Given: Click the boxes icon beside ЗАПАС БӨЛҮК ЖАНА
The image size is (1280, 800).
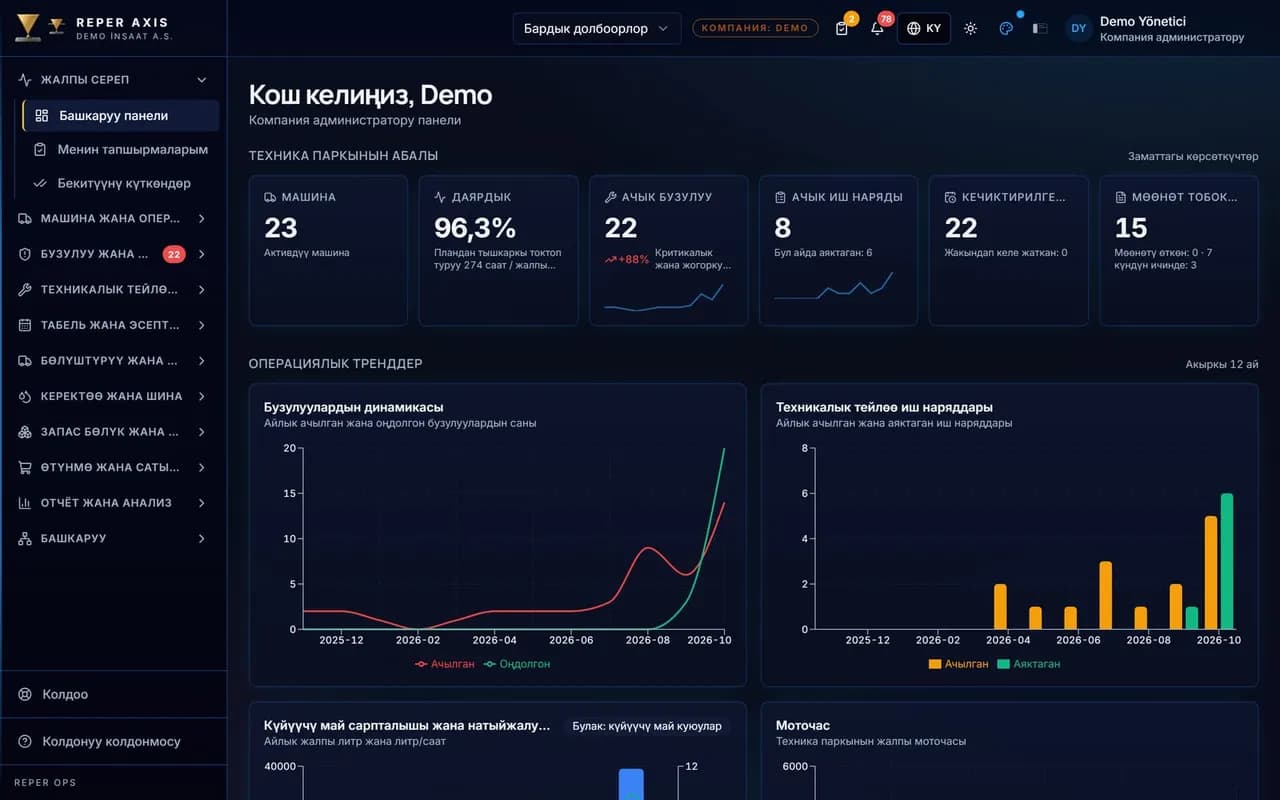Looking at the screenshot, I should click(x=25, y=432).
